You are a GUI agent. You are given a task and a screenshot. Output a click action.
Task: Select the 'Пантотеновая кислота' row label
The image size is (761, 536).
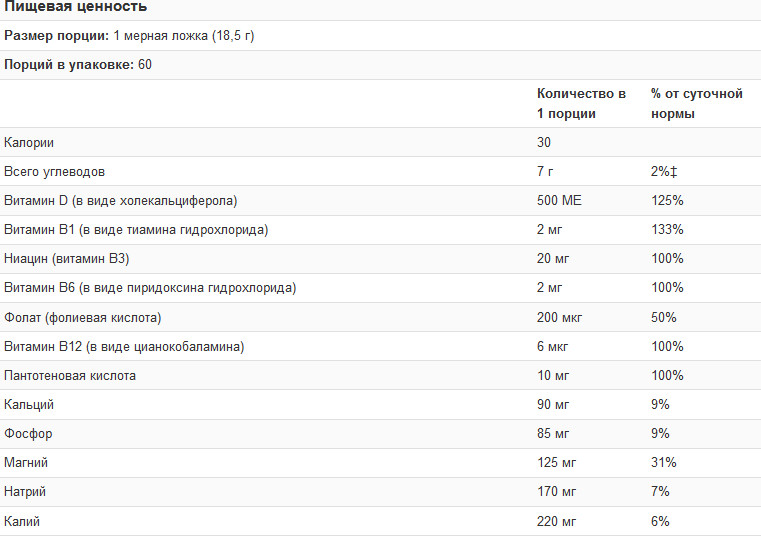tap(70, 375)
